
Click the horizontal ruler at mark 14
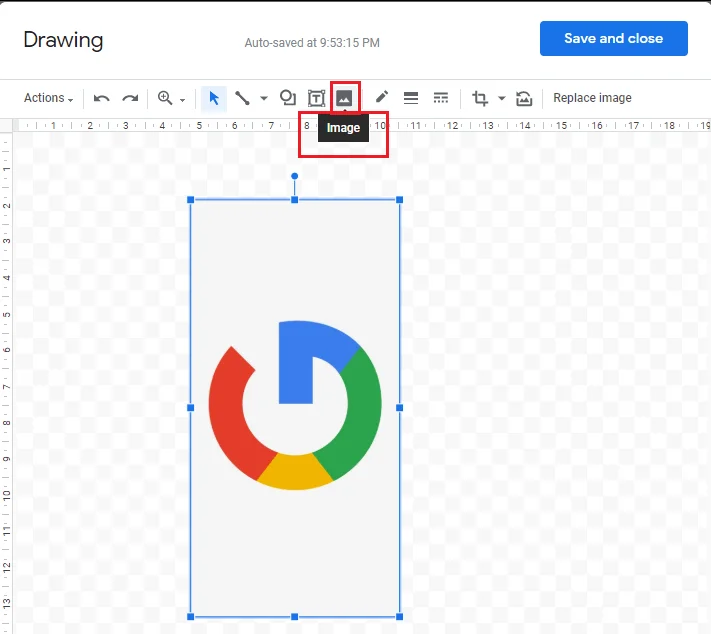coord(525,126)
